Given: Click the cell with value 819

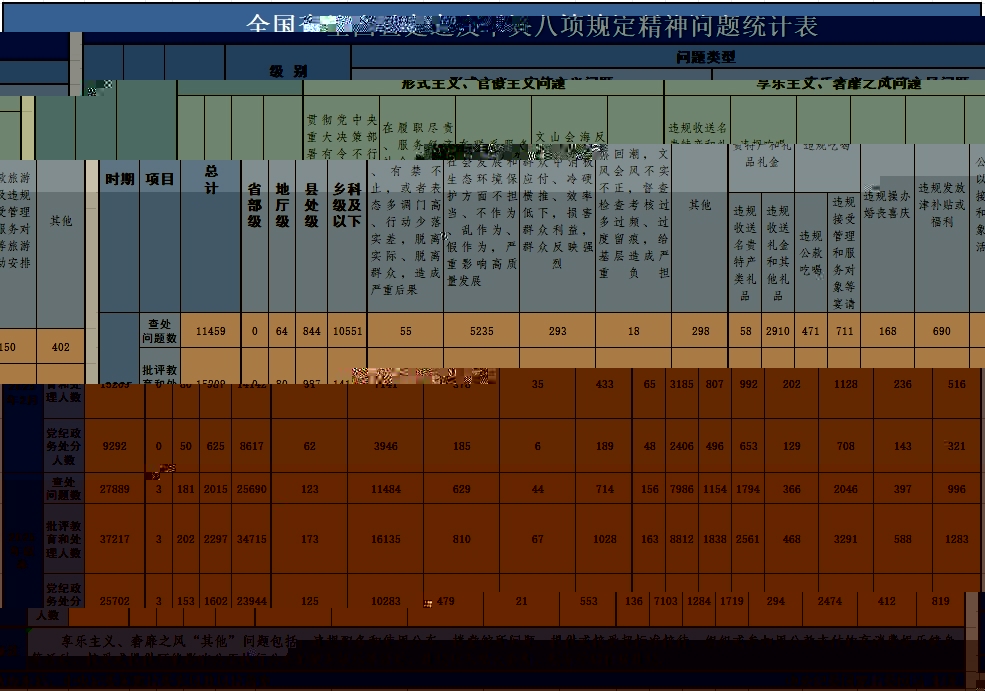Looking at the screenshot, I should (x=940, y=601).
